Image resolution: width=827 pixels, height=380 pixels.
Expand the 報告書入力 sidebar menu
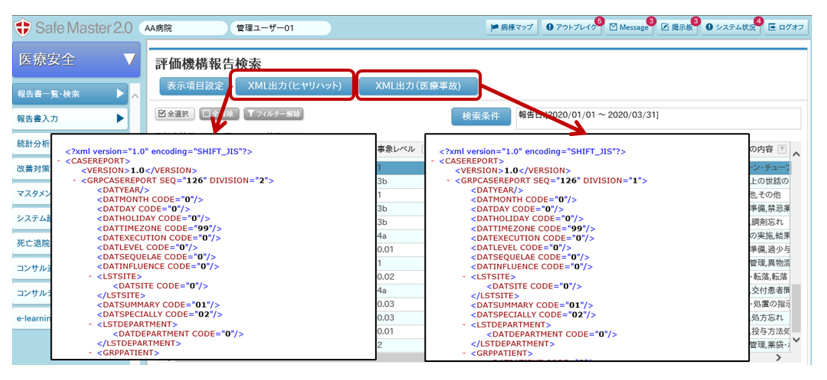[x=70, y=119]
